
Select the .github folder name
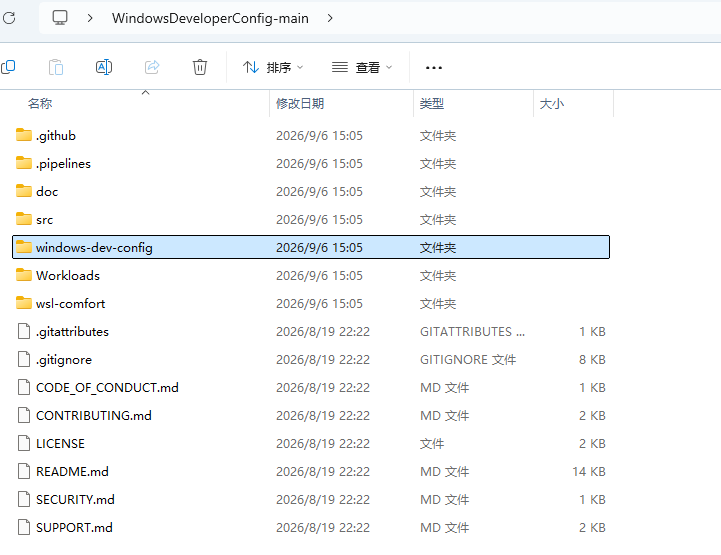[x=56, y=136]
